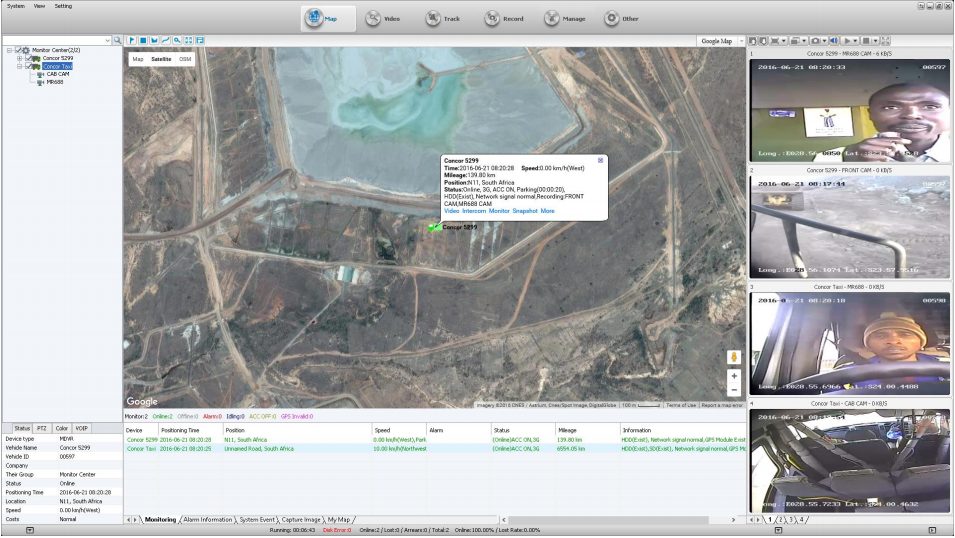The width and height of the screenshot is (955, 538).
Task: Collapse the Monitor Center tree node
Action: tap(10, 50)
